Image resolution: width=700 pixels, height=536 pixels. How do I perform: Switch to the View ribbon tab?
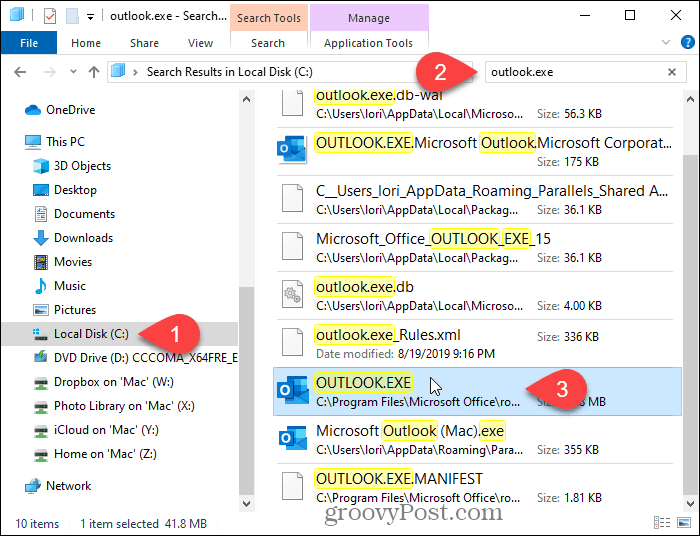coord(200,43)
